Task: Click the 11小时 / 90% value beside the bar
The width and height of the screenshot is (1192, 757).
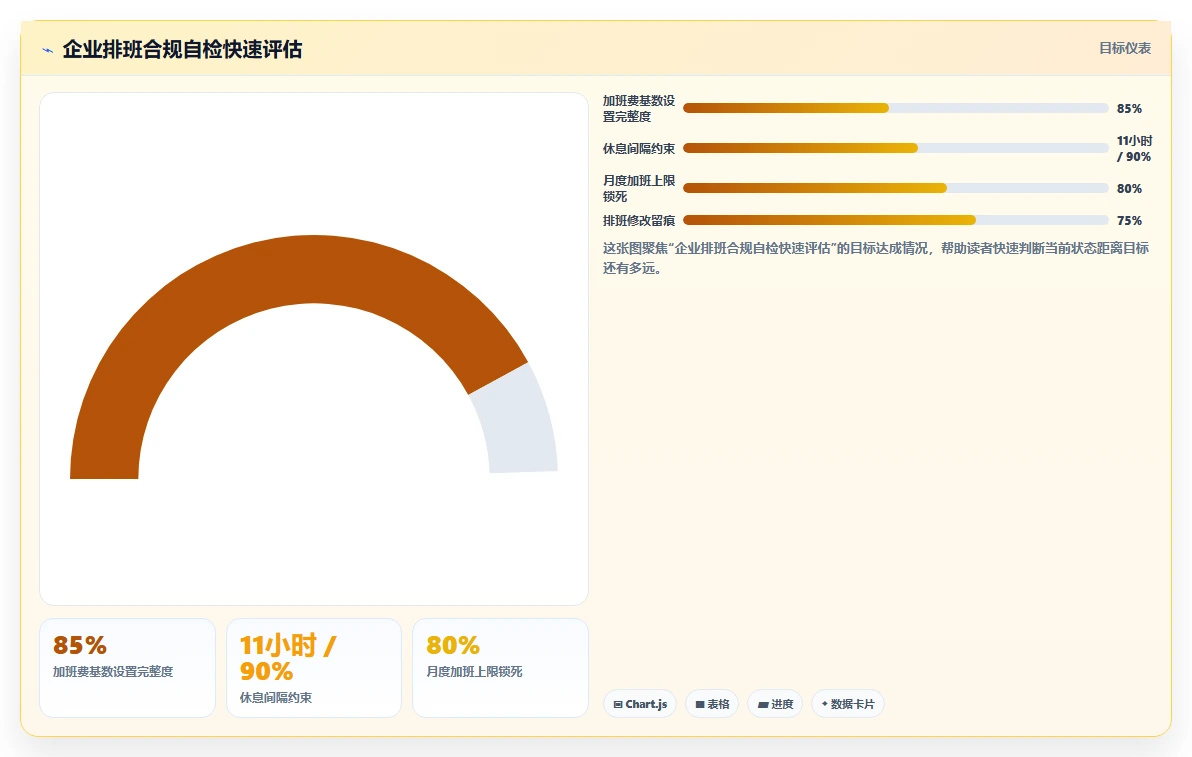Action: click(x=1134, y=149)
